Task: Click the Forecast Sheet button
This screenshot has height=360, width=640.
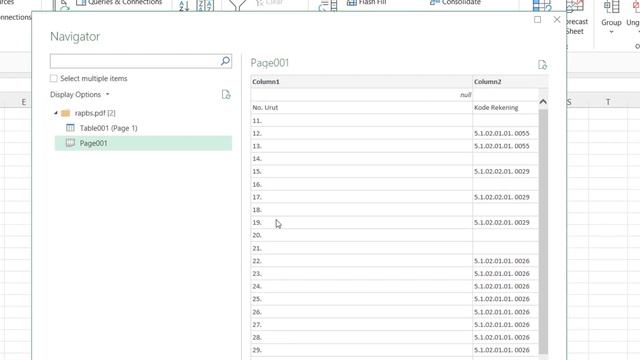Action: click(x=577, y=18)
